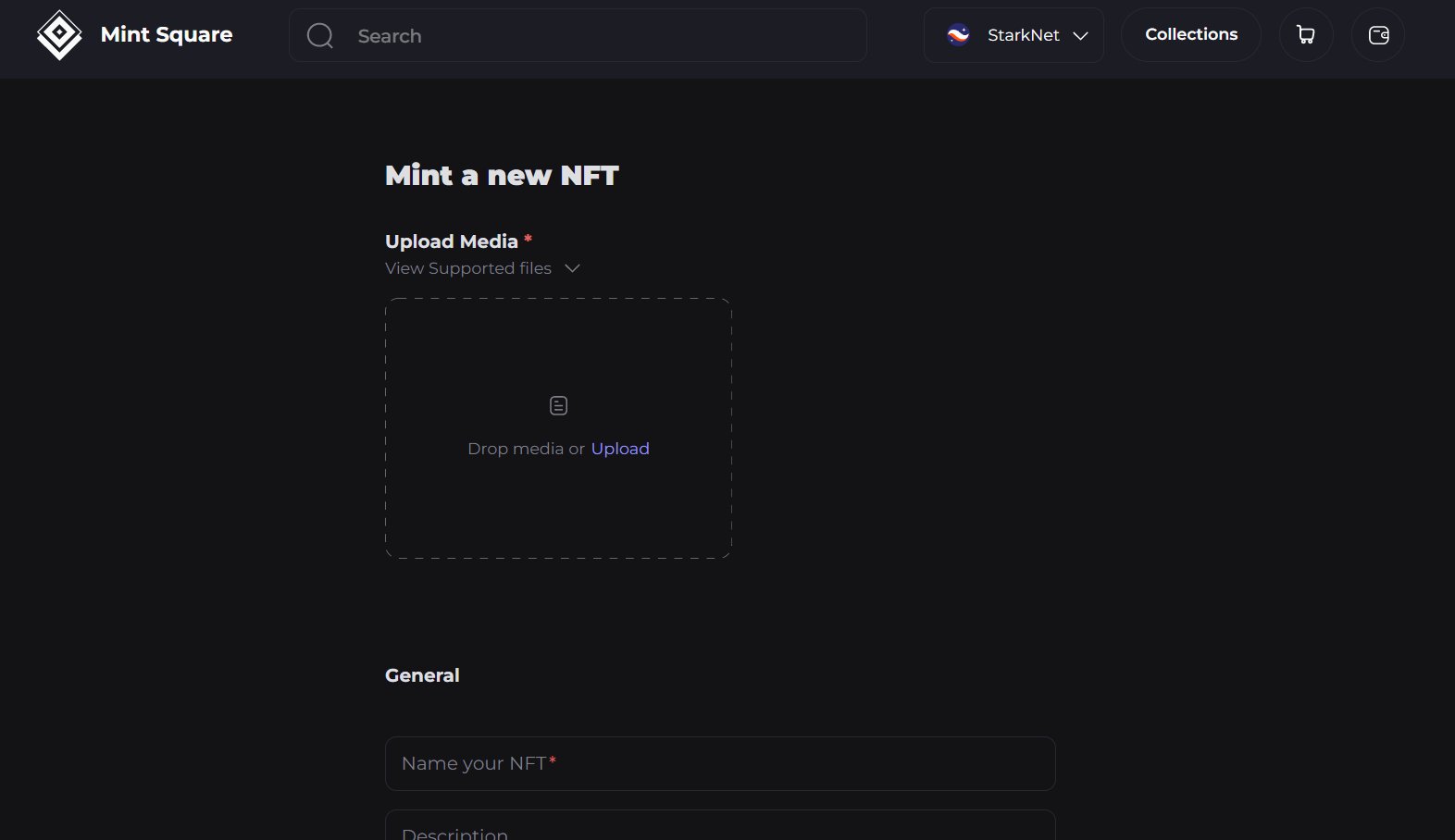Open the StarkNet network dropdown arrow

pyautogui.click(x=1080, y=36)
